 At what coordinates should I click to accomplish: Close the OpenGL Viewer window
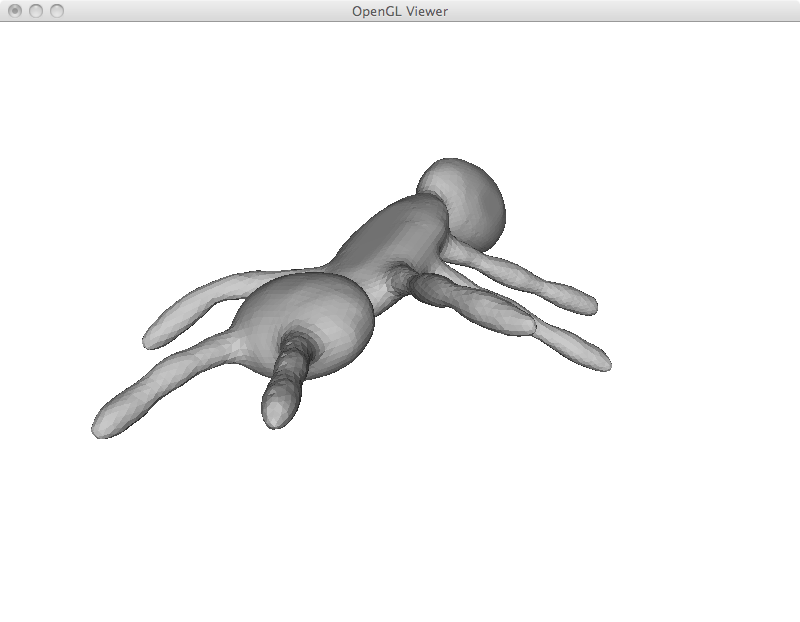pyautogui.click(x=15, y=11)
